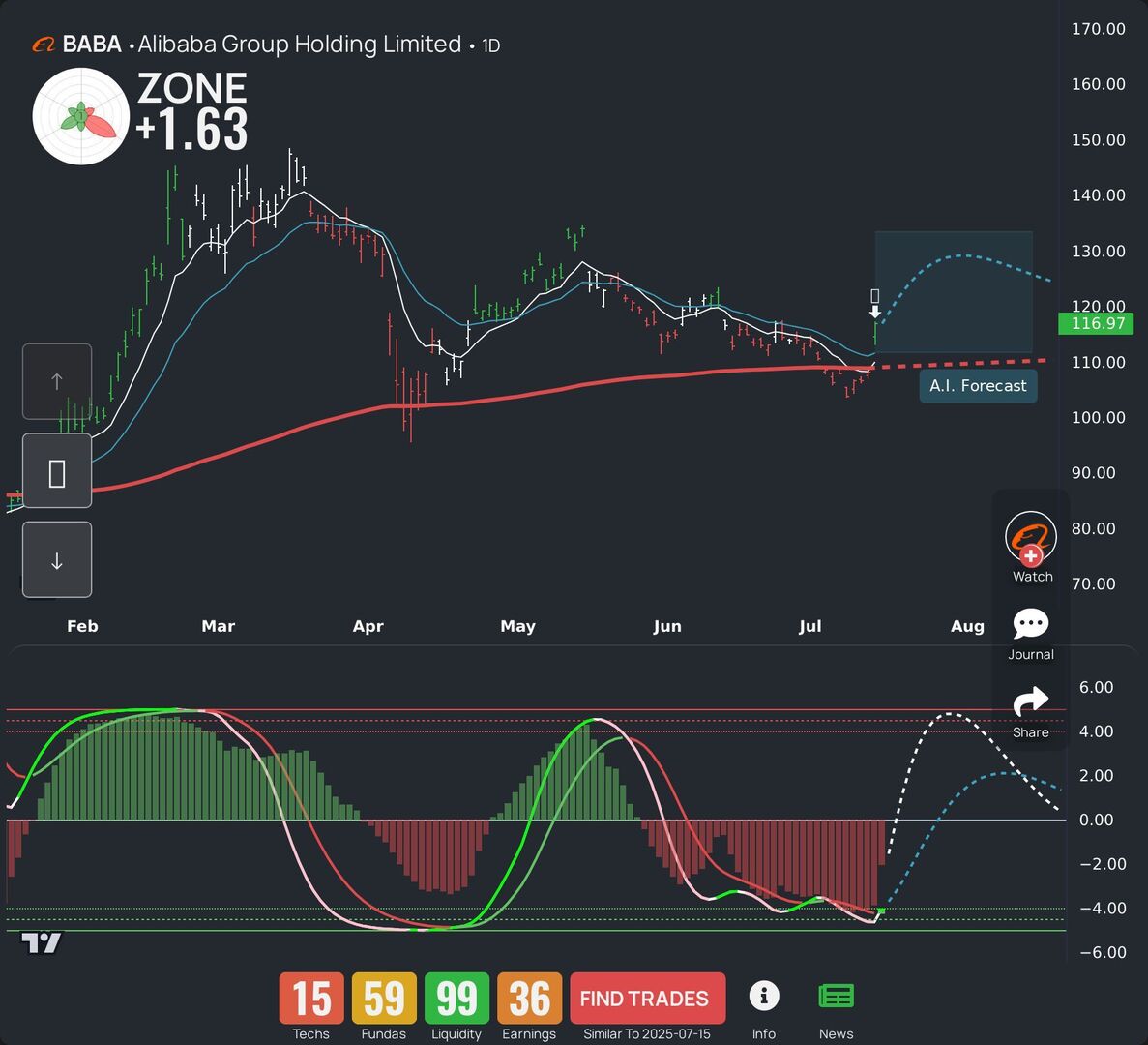Click the Jul label on time axis

coord(809,626)
